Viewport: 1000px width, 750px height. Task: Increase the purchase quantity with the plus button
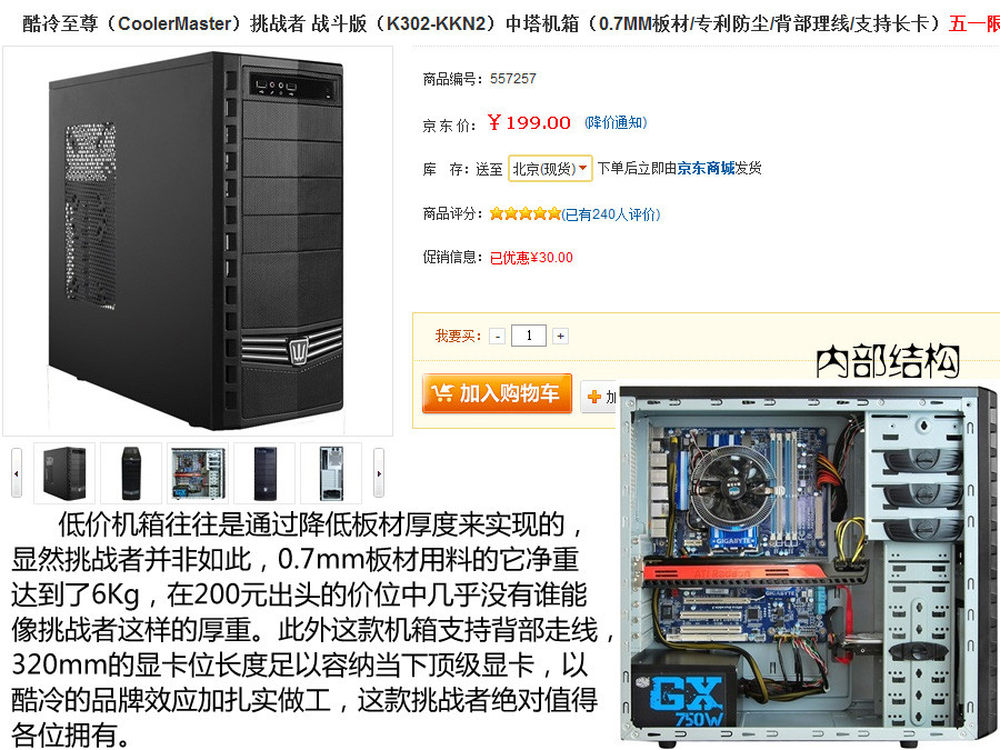pos(560,336)
